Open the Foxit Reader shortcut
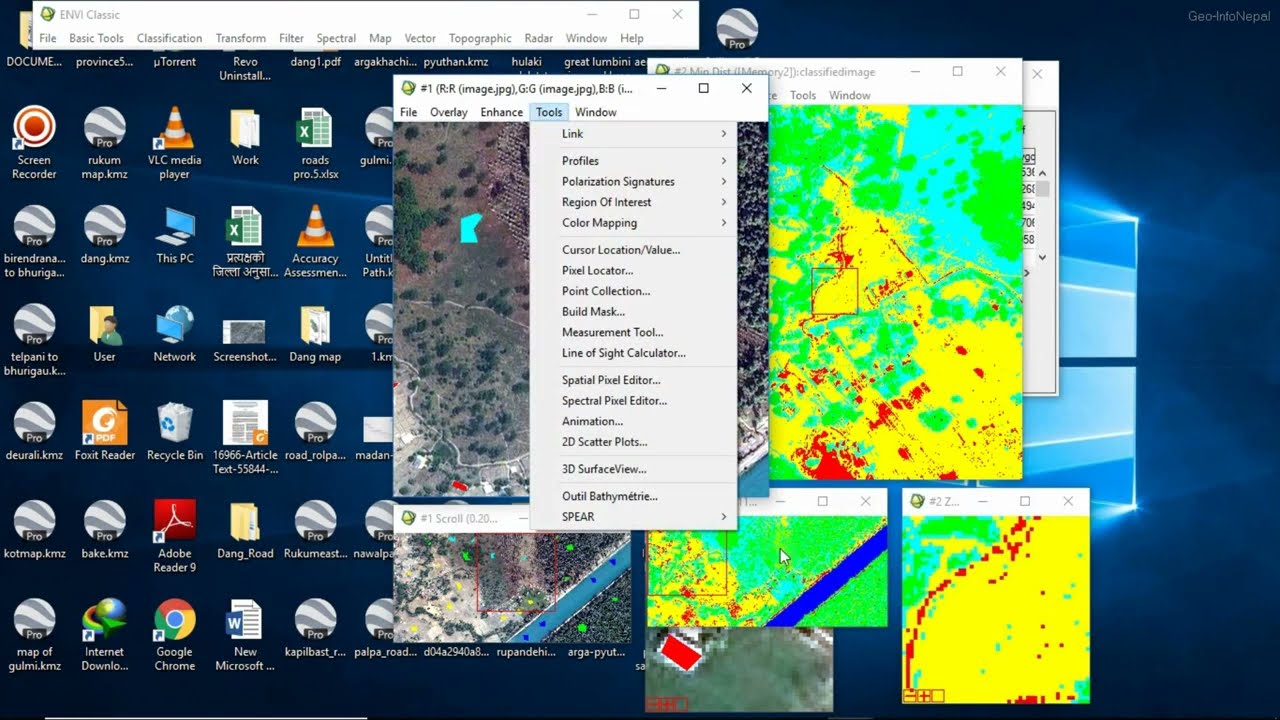Screen dimensions: 1280x720 point(104,431)
